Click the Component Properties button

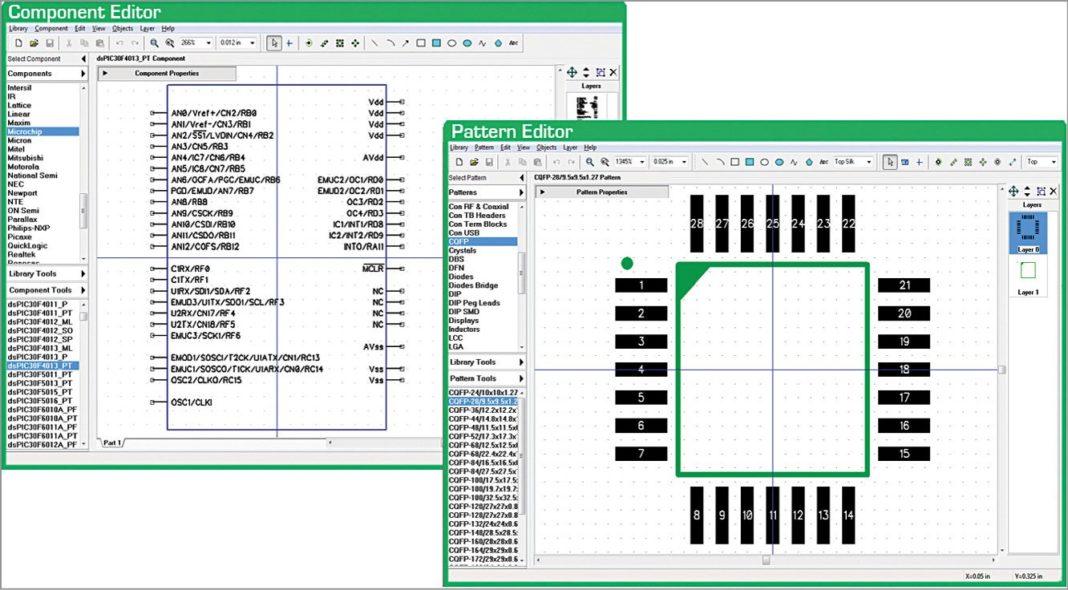tap(166, 73)
